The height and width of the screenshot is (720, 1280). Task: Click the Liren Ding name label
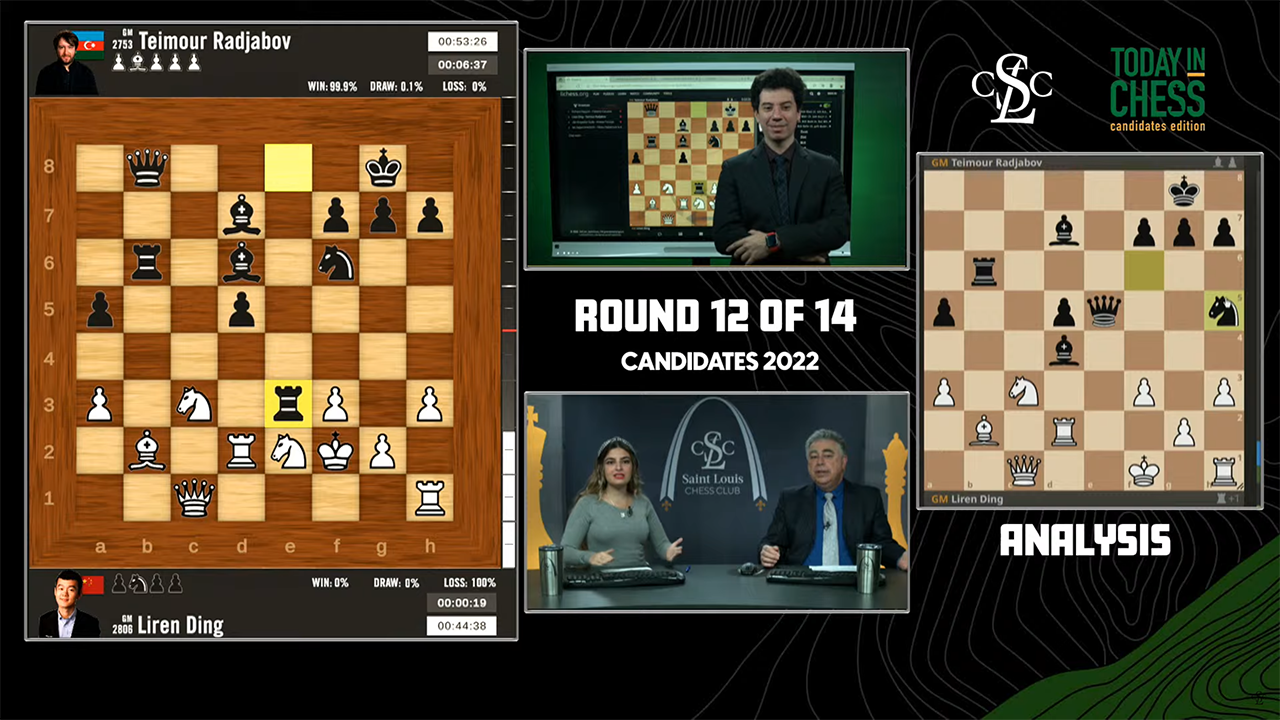[179, 626]
